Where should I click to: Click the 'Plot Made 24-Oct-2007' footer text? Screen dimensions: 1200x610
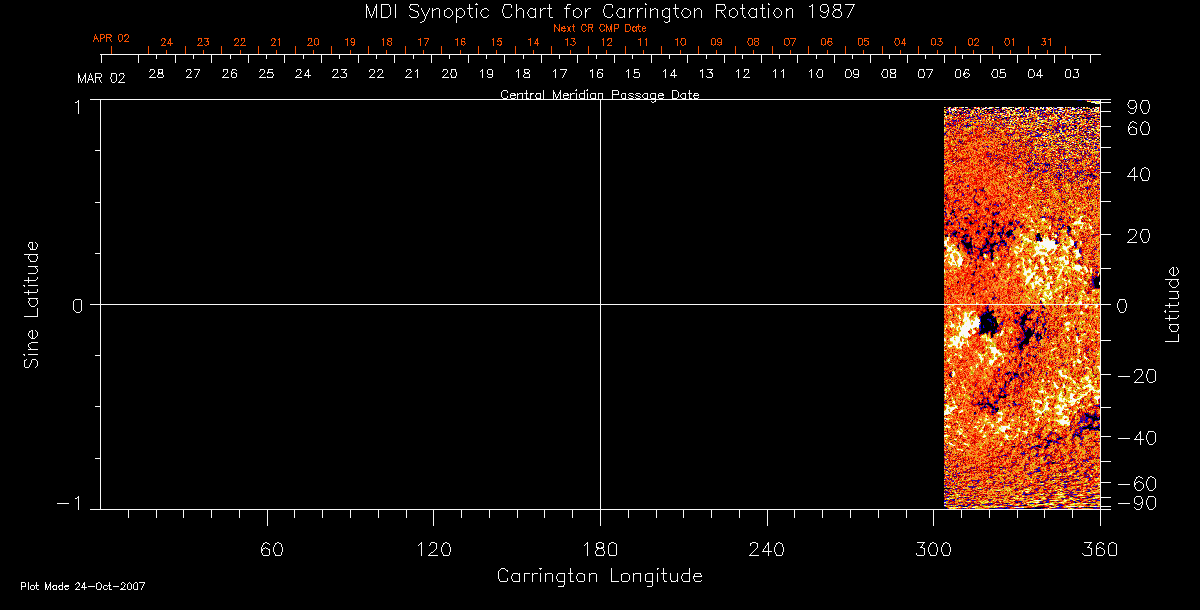point(83,586)
